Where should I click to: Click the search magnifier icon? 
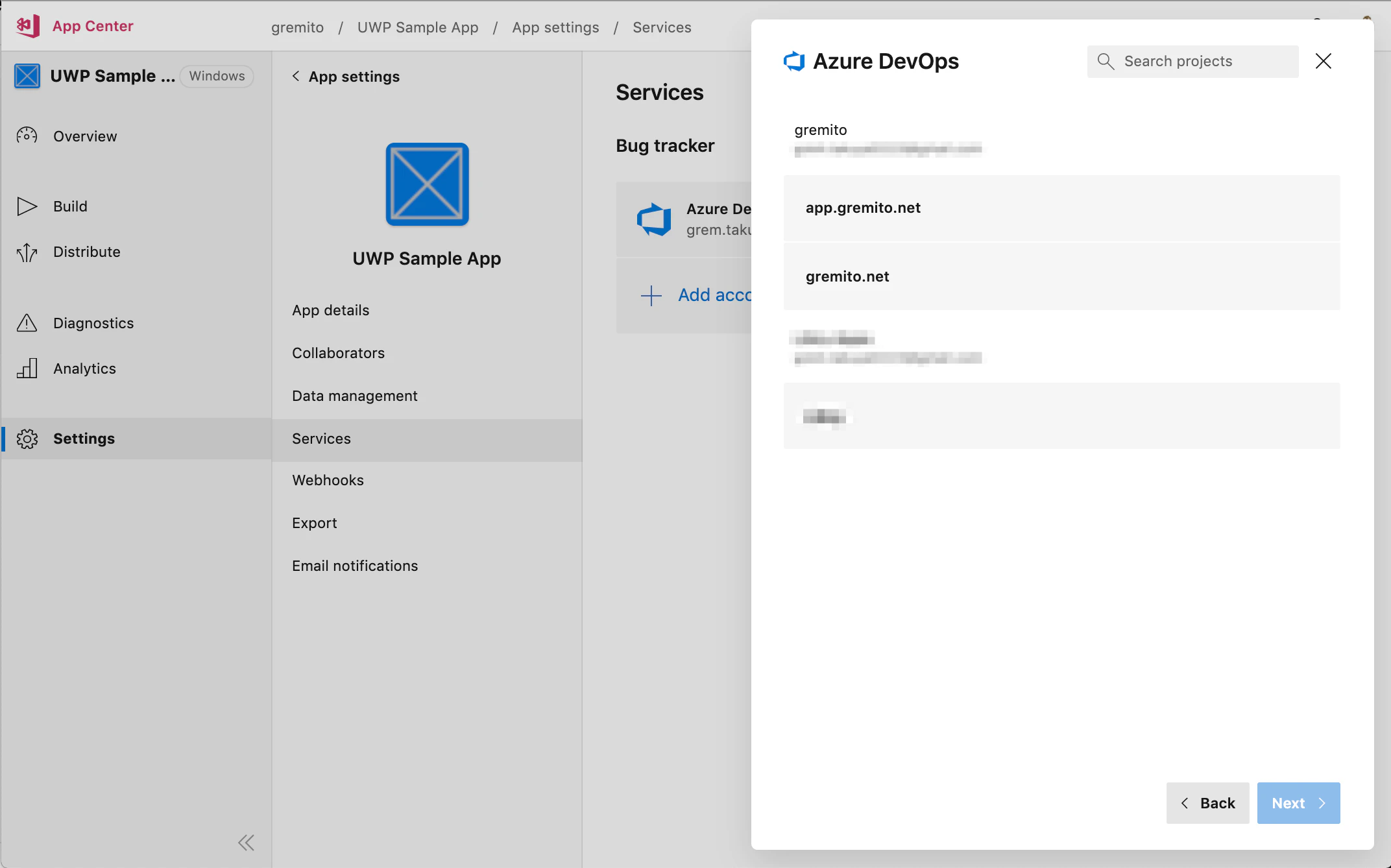pos(1106,61)
